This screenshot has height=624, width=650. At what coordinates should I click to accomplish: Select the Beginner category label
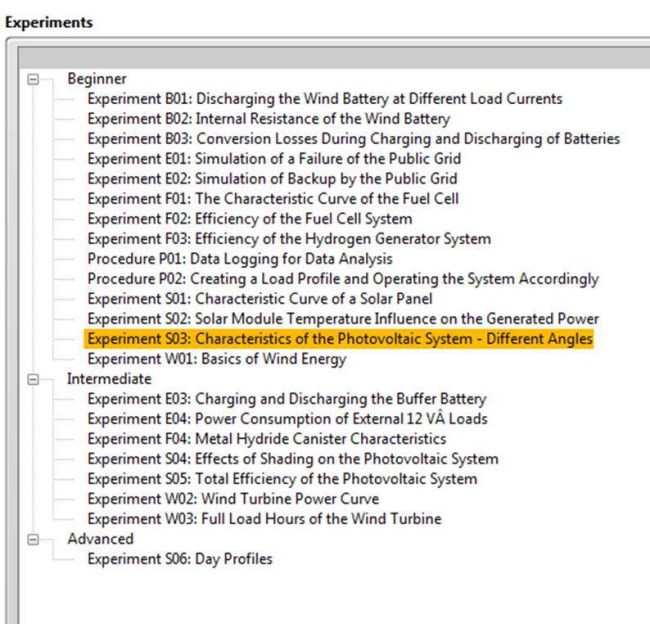click(x=97, y=79)
